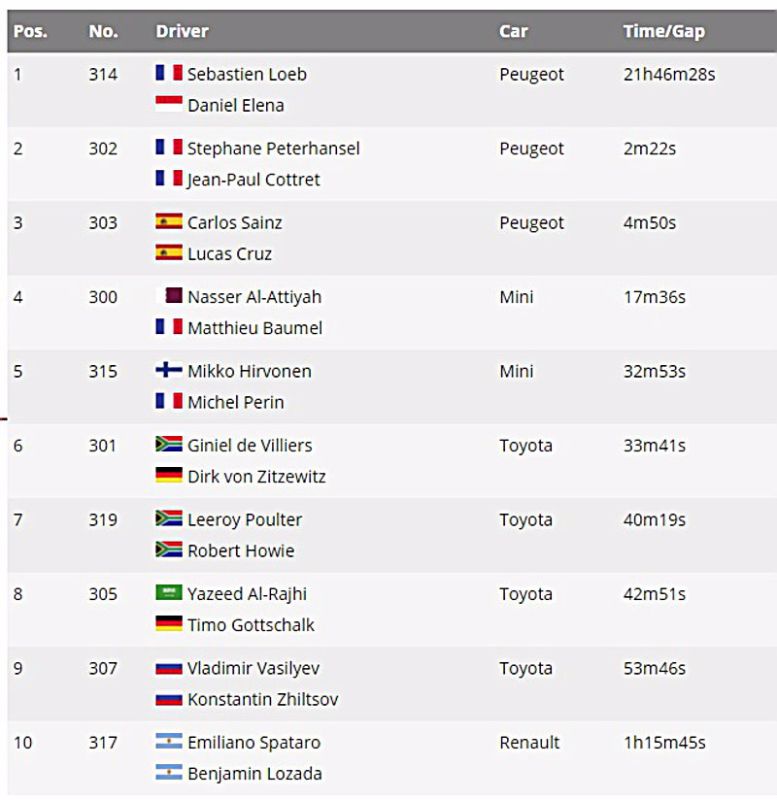Click the Russian flag beside Vladimir Vasilyev
The height and width of the screenshot is (800, 777).
(169, 668)
